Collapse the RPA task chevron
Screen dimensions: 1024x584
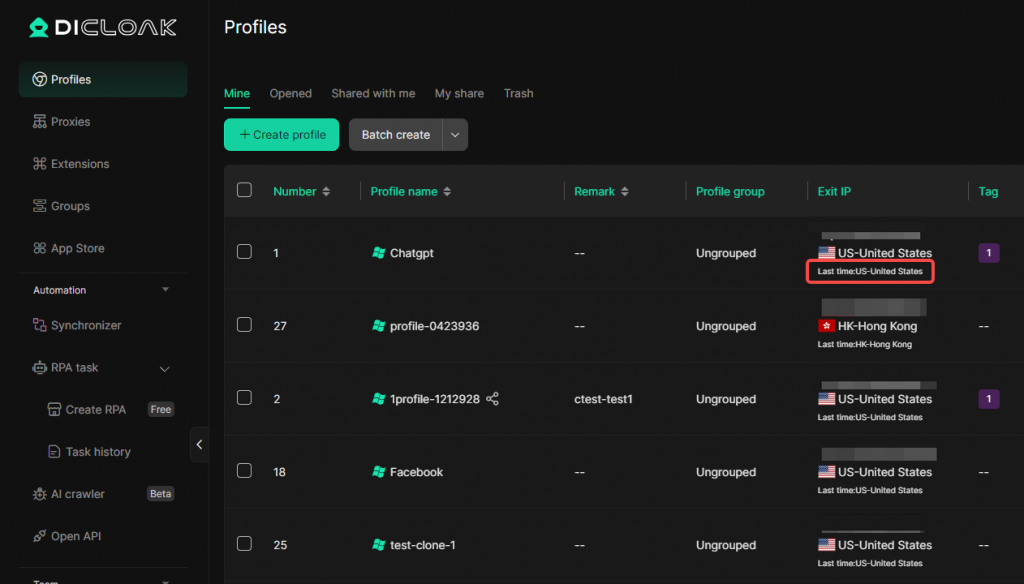pos(165,368)
